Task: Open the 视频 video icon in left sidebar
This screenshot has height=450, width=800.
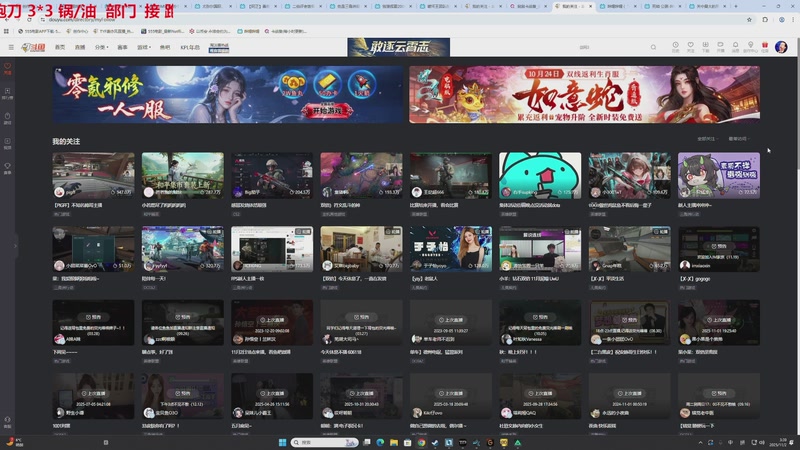Action: click(x=7, y=143)
